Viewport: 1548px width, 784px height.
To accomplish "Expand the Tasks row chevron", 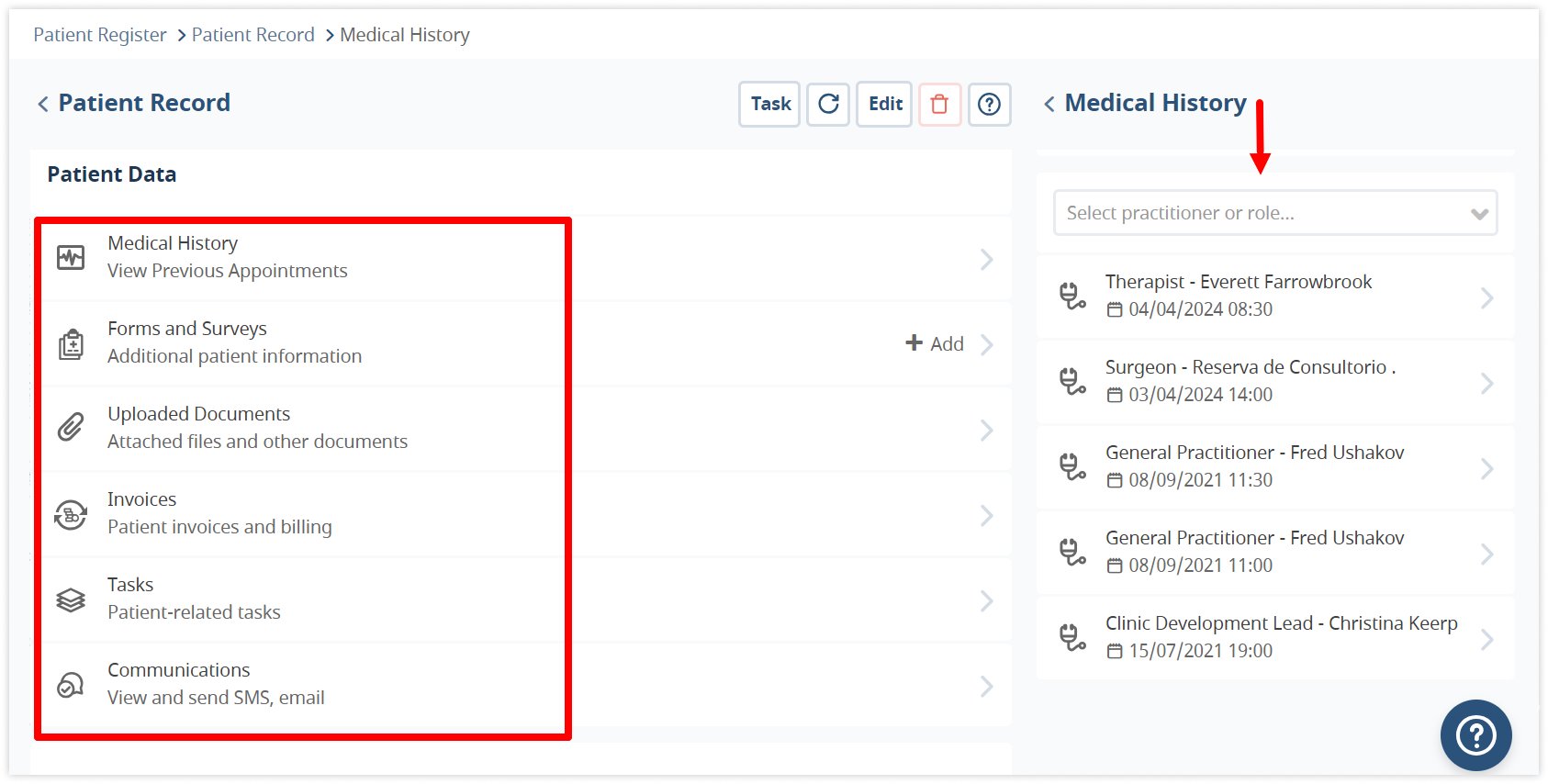I will coord(987,601).
